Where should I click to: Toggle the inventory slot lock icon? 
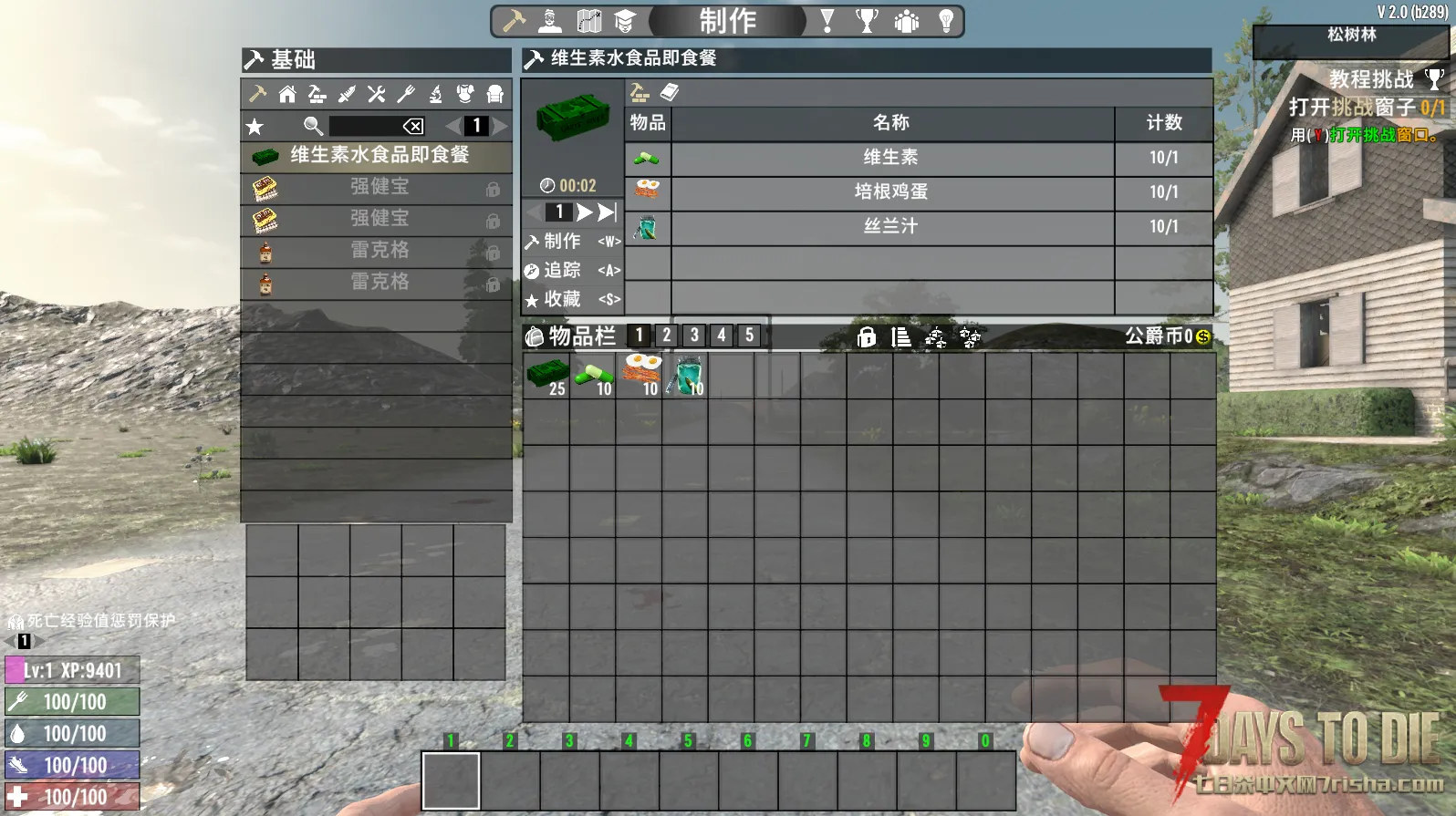tap(867, 337)
